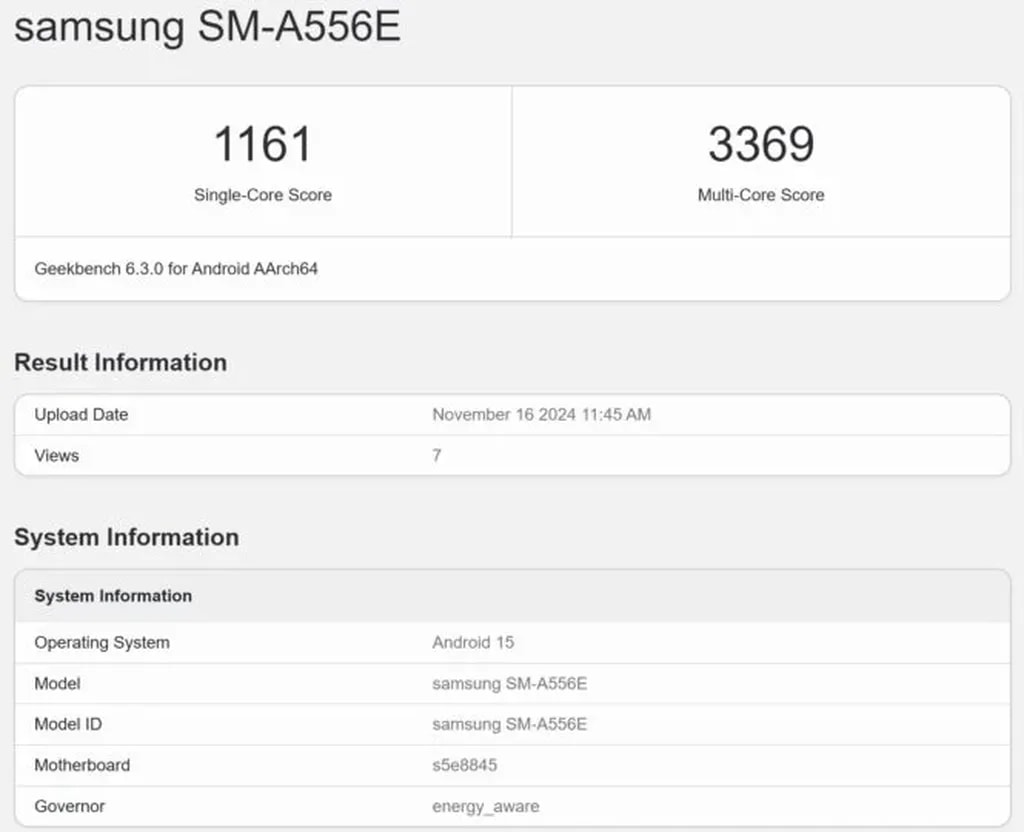Click the System Information section heading
1024x832 pixels.
126,537
